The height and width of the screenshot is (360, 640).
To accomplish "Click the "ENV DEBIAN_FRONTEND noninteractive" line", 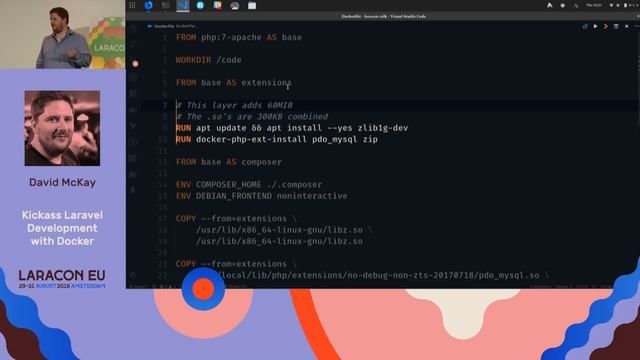I will [262, 196].
